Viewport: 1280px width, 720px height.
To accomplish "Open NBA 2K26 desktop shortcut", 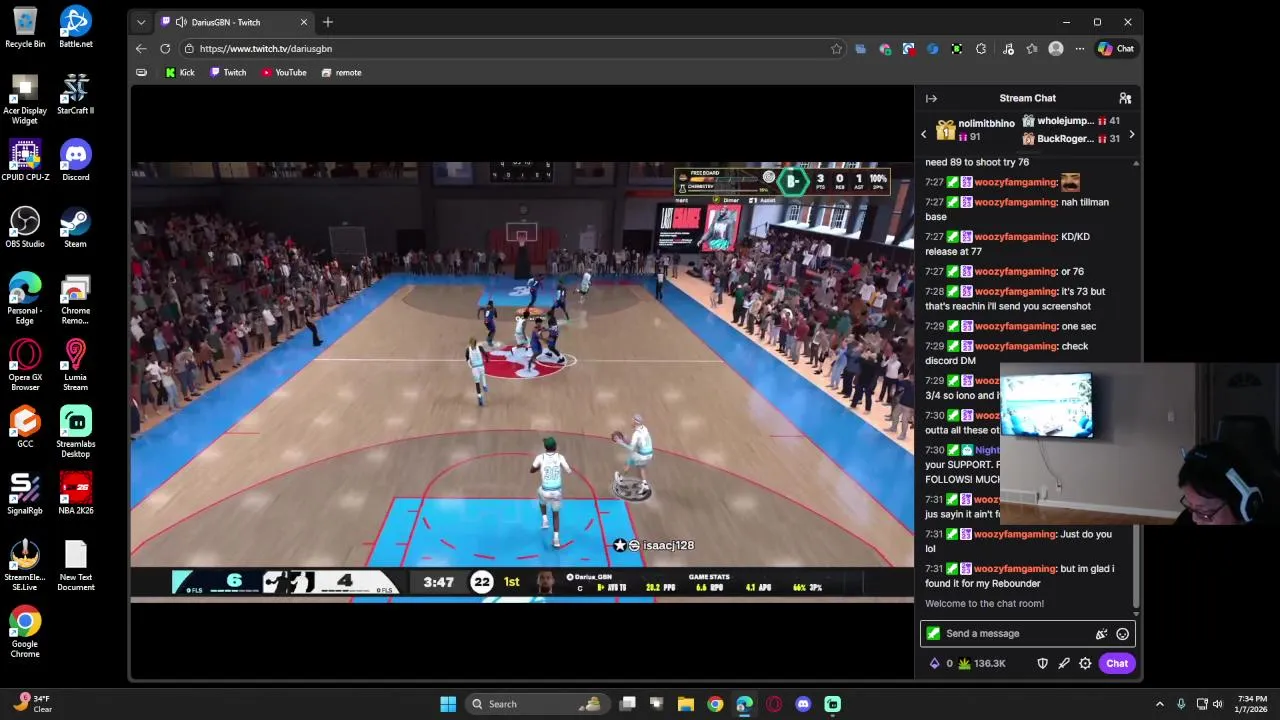I will pyautogui.click(x=75, y=494).
